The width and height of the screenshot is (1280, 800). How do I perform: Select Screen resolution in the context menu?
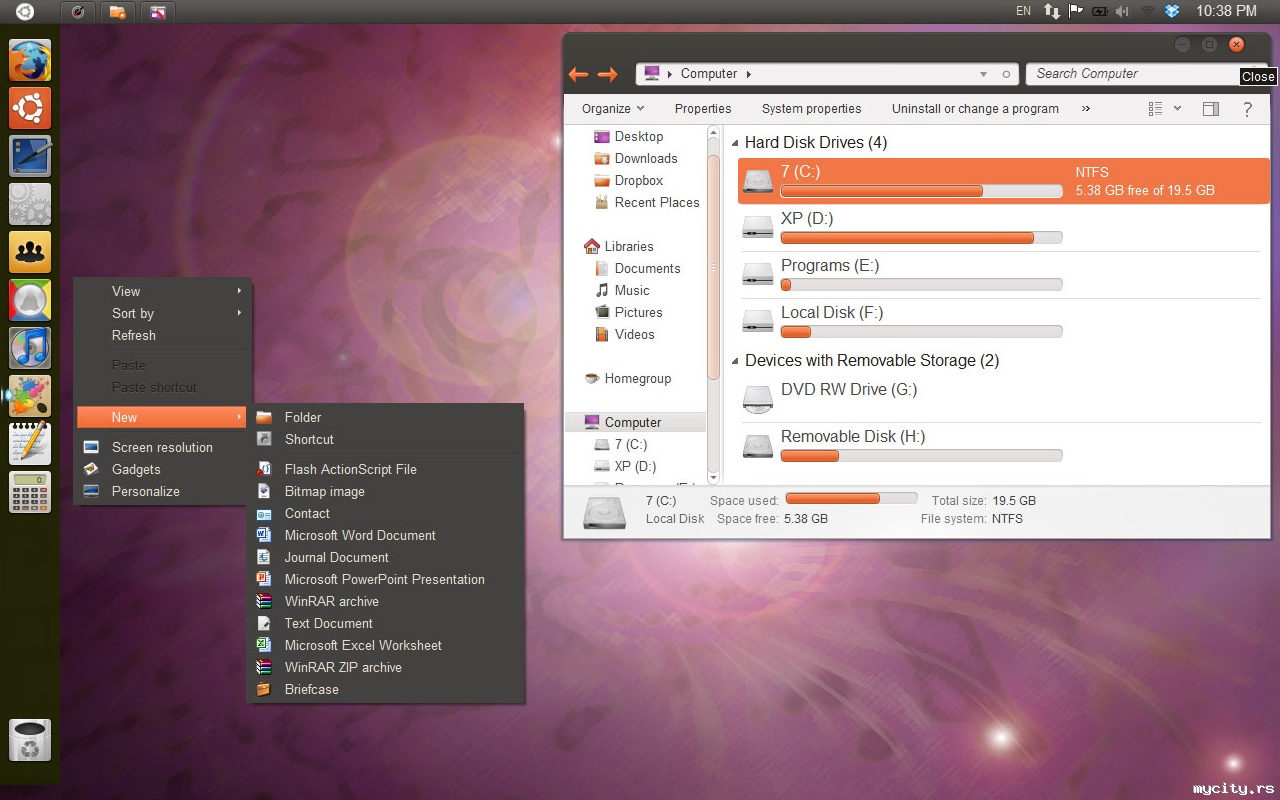(161, 447)
